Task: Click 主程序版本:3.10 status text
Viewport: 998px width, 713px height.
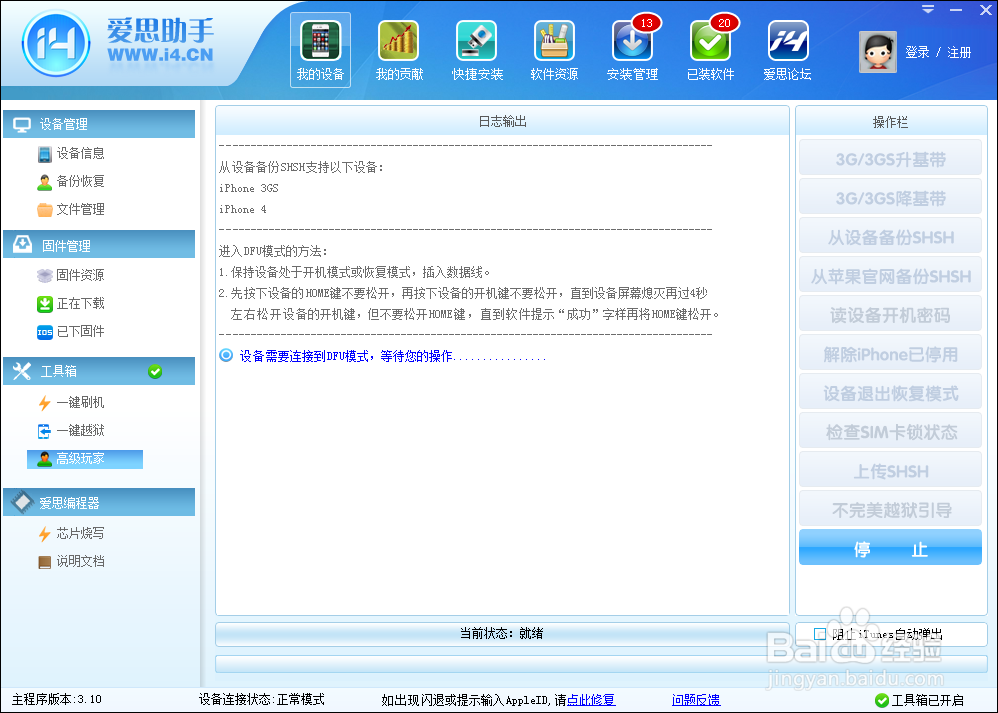Action: click(x=57, y=700)
